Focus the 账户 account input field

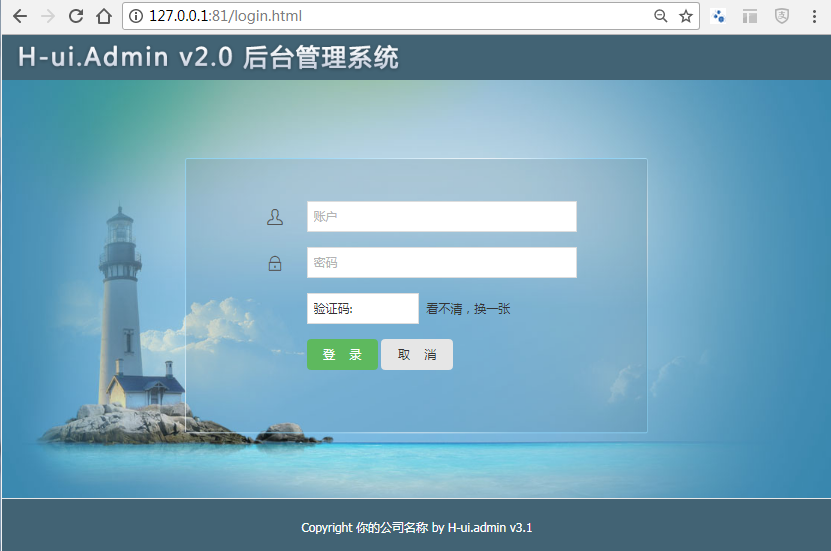tap(441, 216)
